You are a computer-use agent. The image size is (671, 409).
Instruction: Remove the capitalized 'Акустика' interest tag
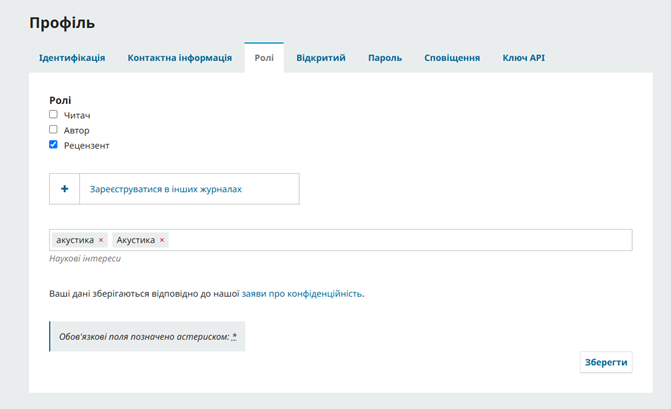[x=162, y=240]
